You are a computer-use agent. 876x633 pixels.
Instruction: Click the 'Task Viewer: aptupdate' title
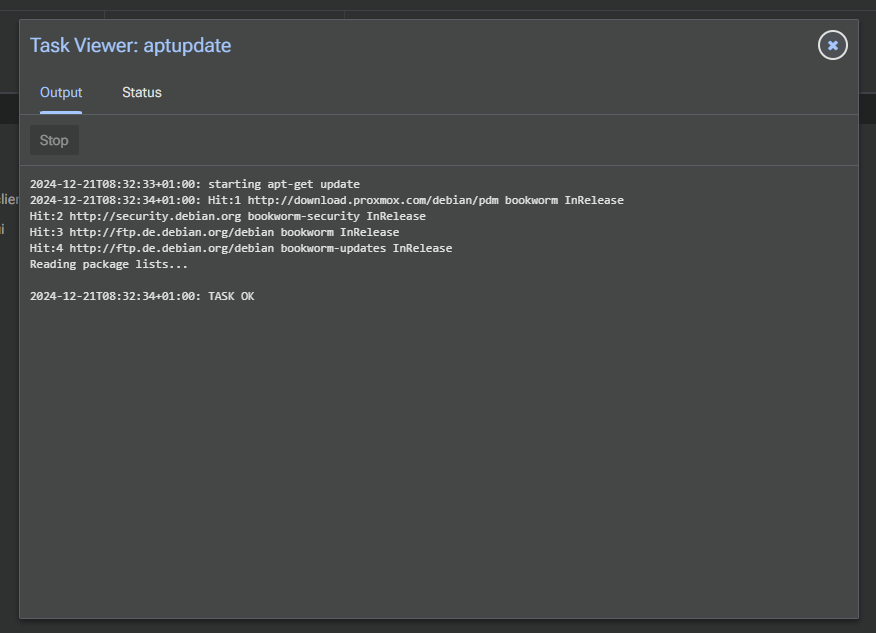tap(130, 45)
